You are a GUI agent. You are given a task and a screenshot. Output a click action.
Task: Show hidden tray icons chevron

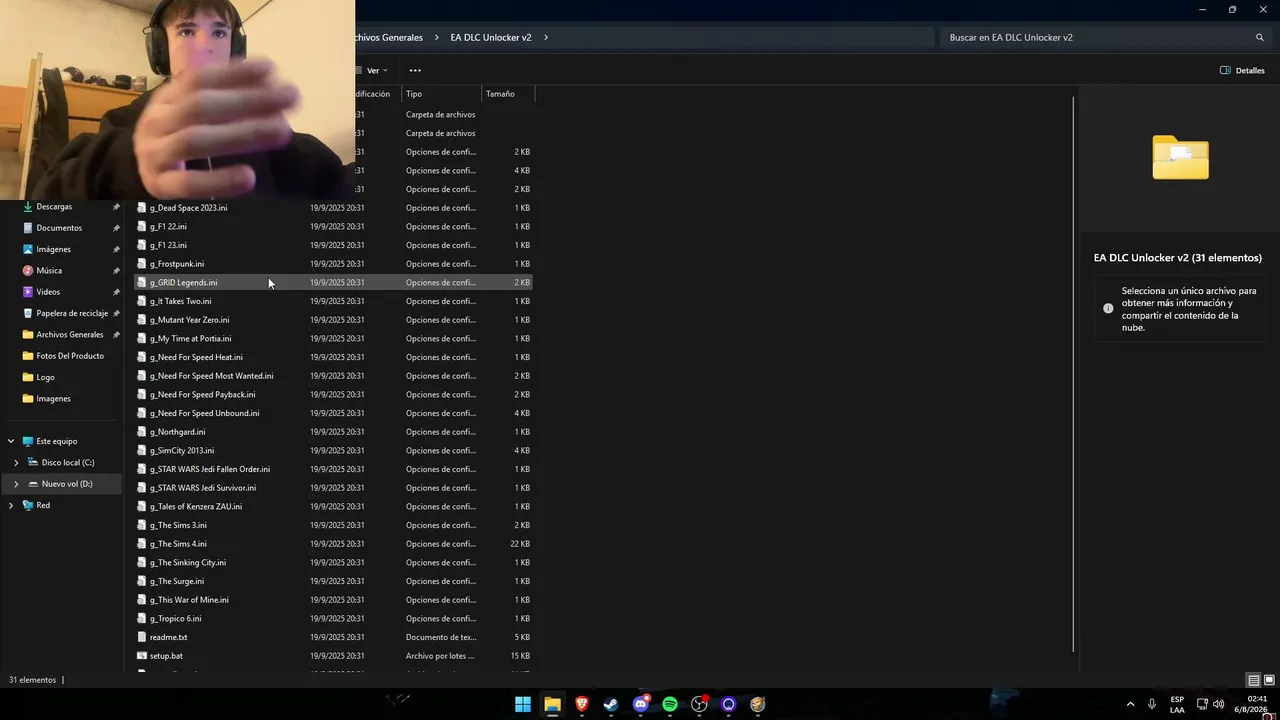click(1130, 704)
